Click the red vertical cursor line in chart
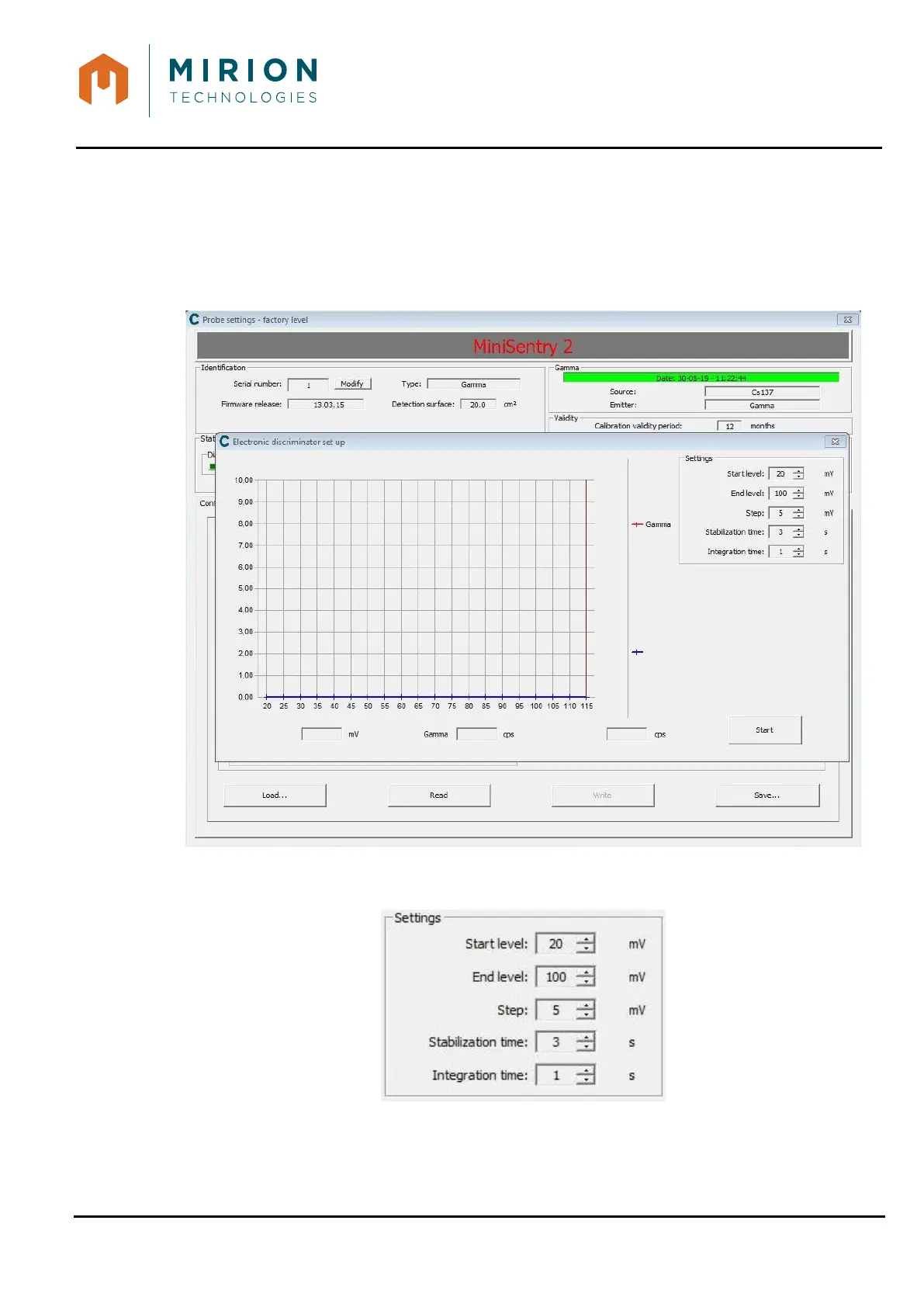Screen dimensions: 924x1307 click(586, 588)
